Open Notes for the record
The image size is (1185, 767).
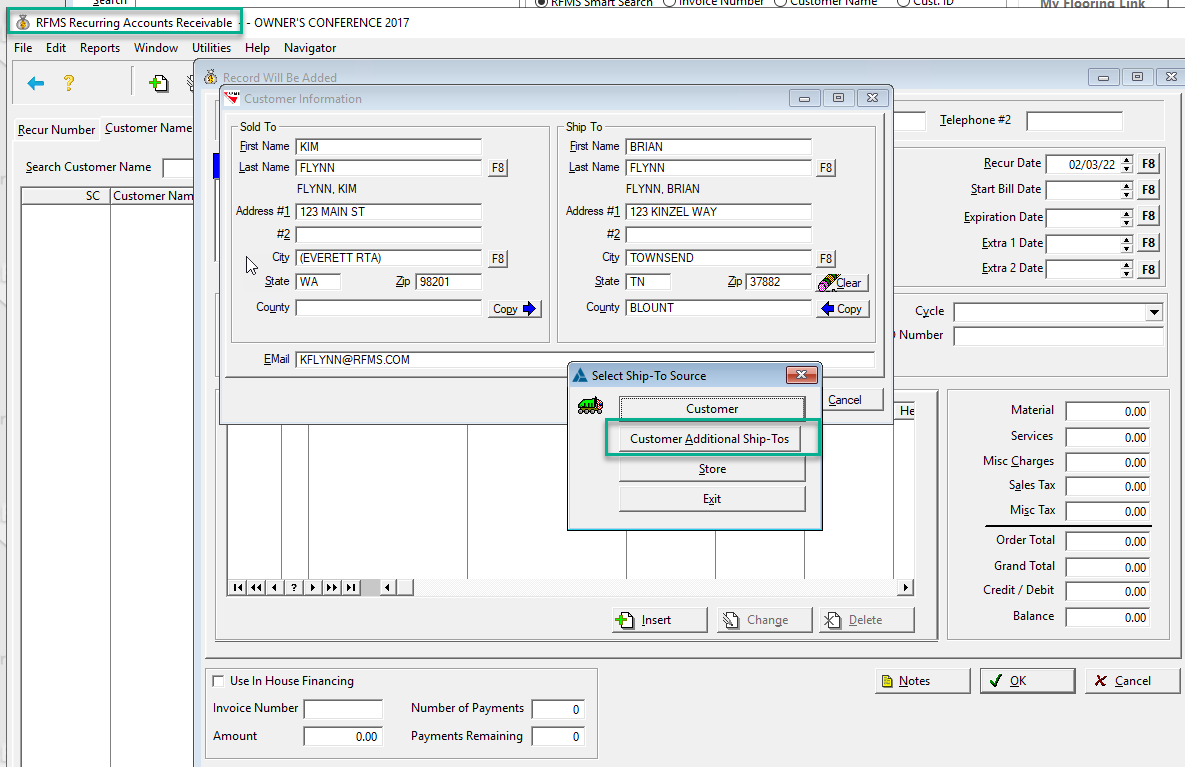pyautogui.click(x=923, y=681)
